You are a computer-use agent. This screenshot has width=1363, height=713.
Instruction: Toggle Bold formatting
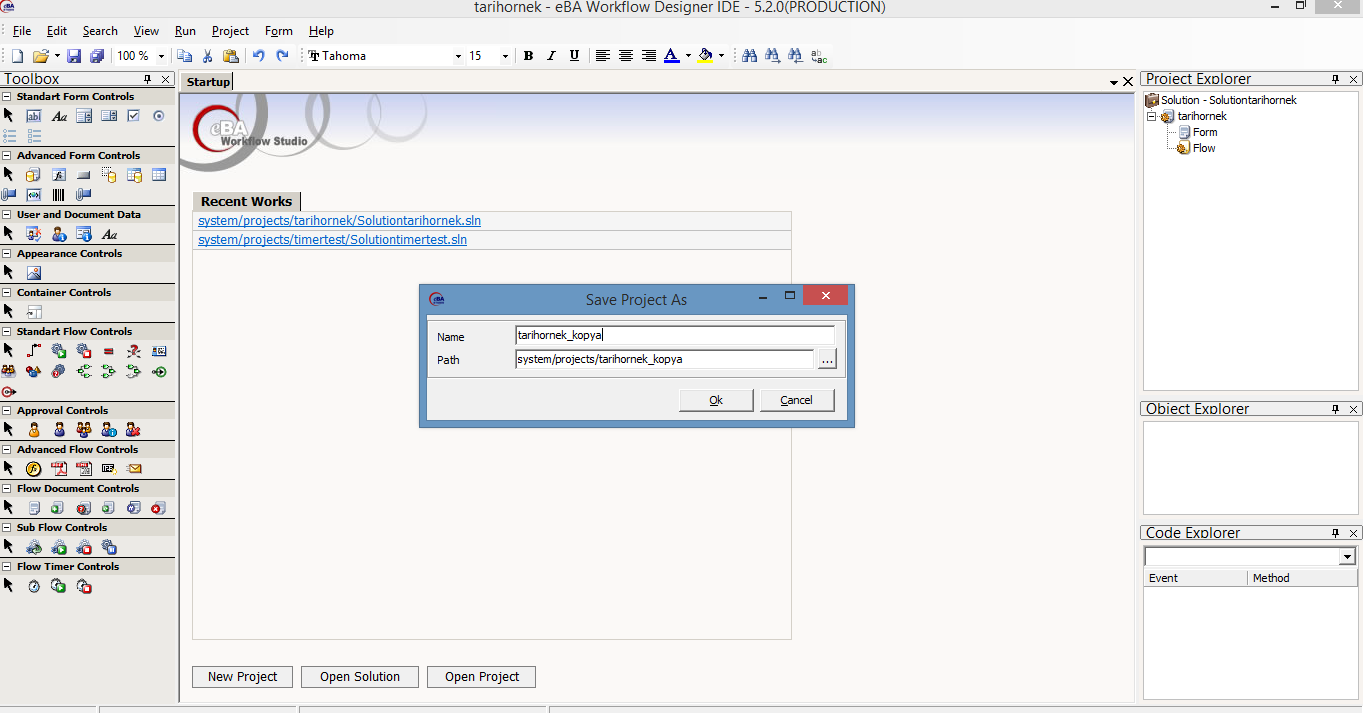click(x=528, y=56)
